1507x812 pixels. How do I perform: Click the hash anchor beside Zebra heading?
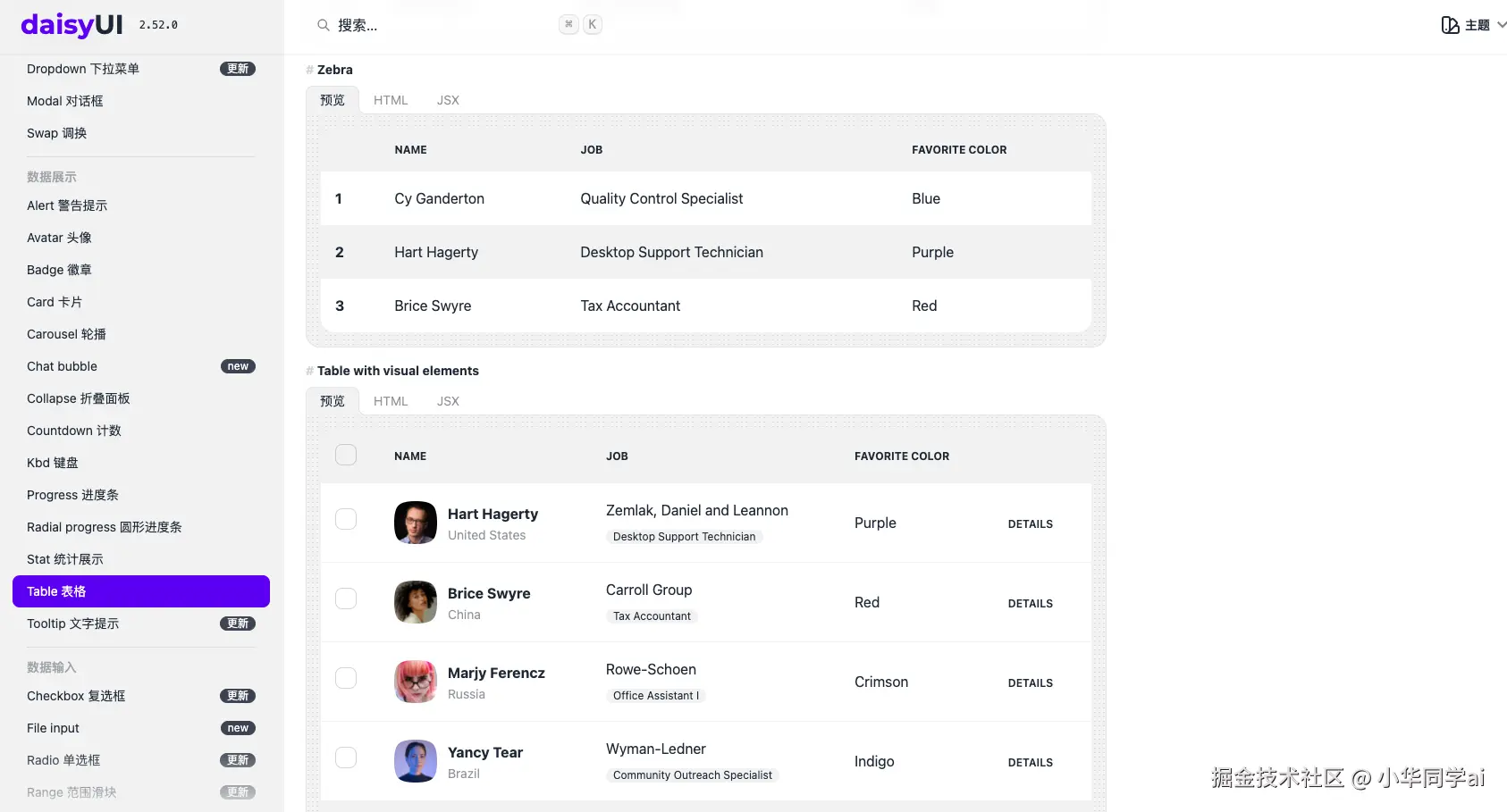(309, 70)
